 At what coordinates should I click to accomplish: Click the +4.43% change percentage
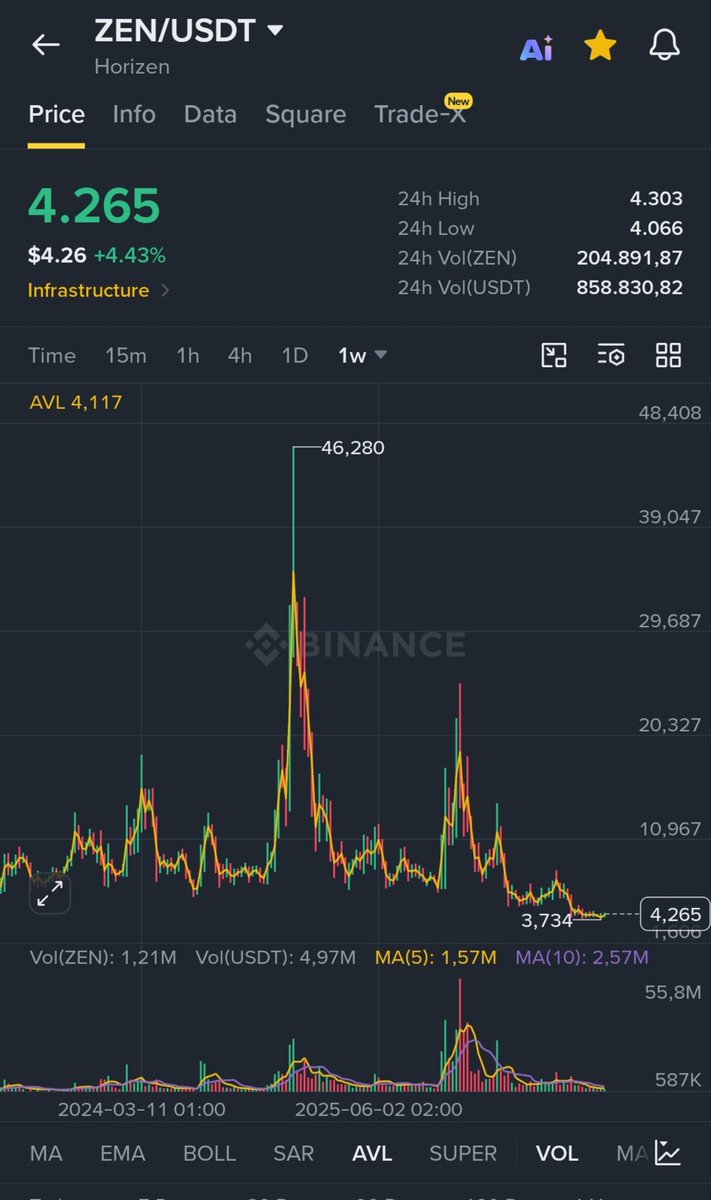pyautogui.click(x=130, y=256)
